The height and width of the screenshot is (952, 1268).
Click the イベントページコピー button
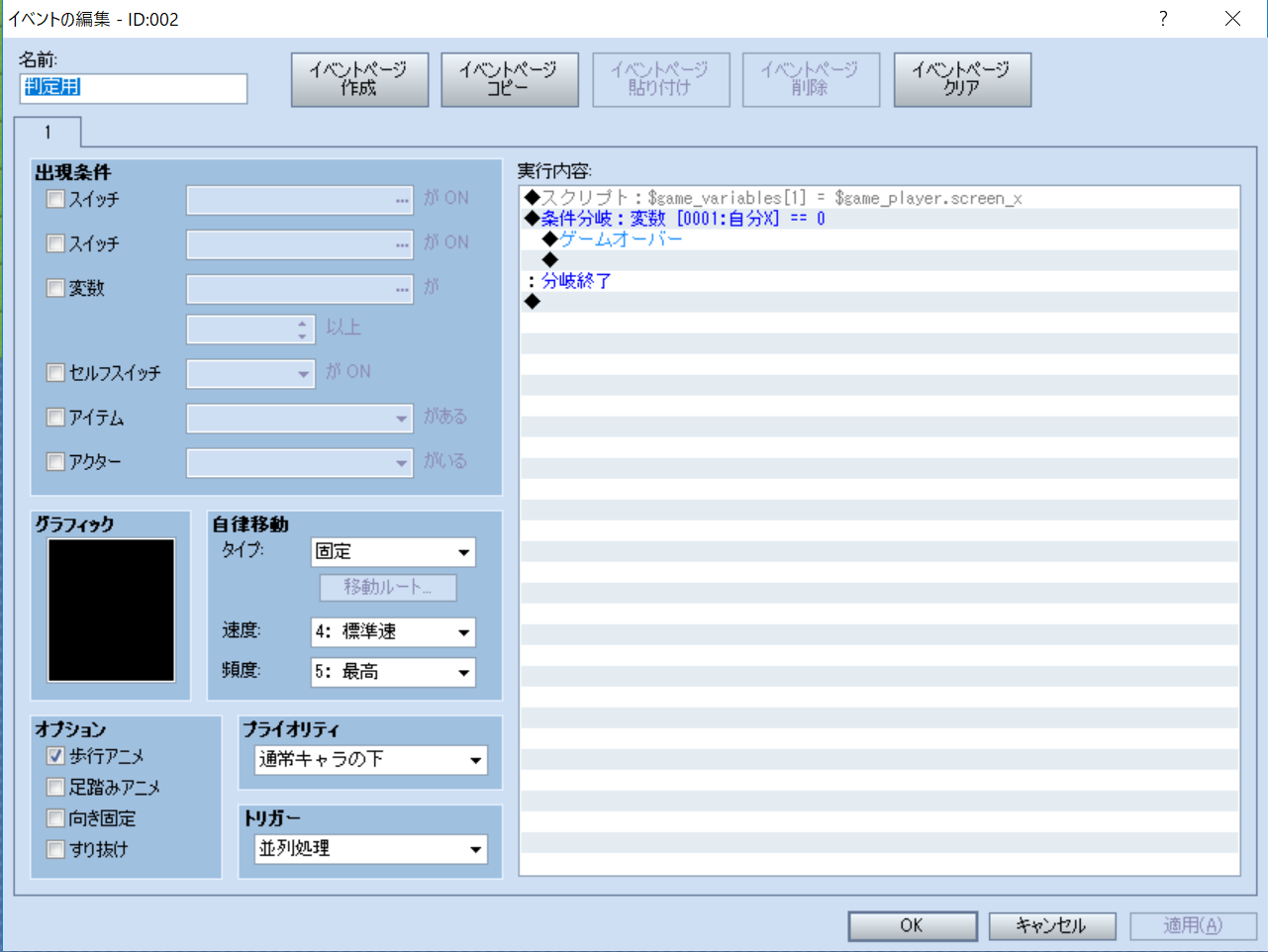(x=509, y=79)
